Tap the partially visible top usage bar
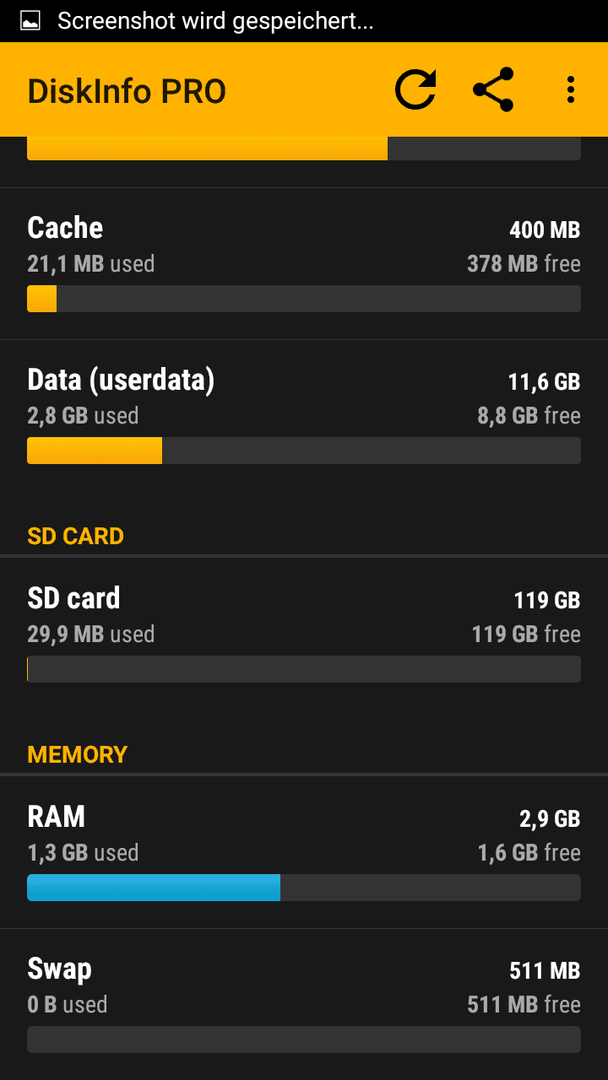Image resolution: width=608 pixels, height=1080 pixels. 304,148
